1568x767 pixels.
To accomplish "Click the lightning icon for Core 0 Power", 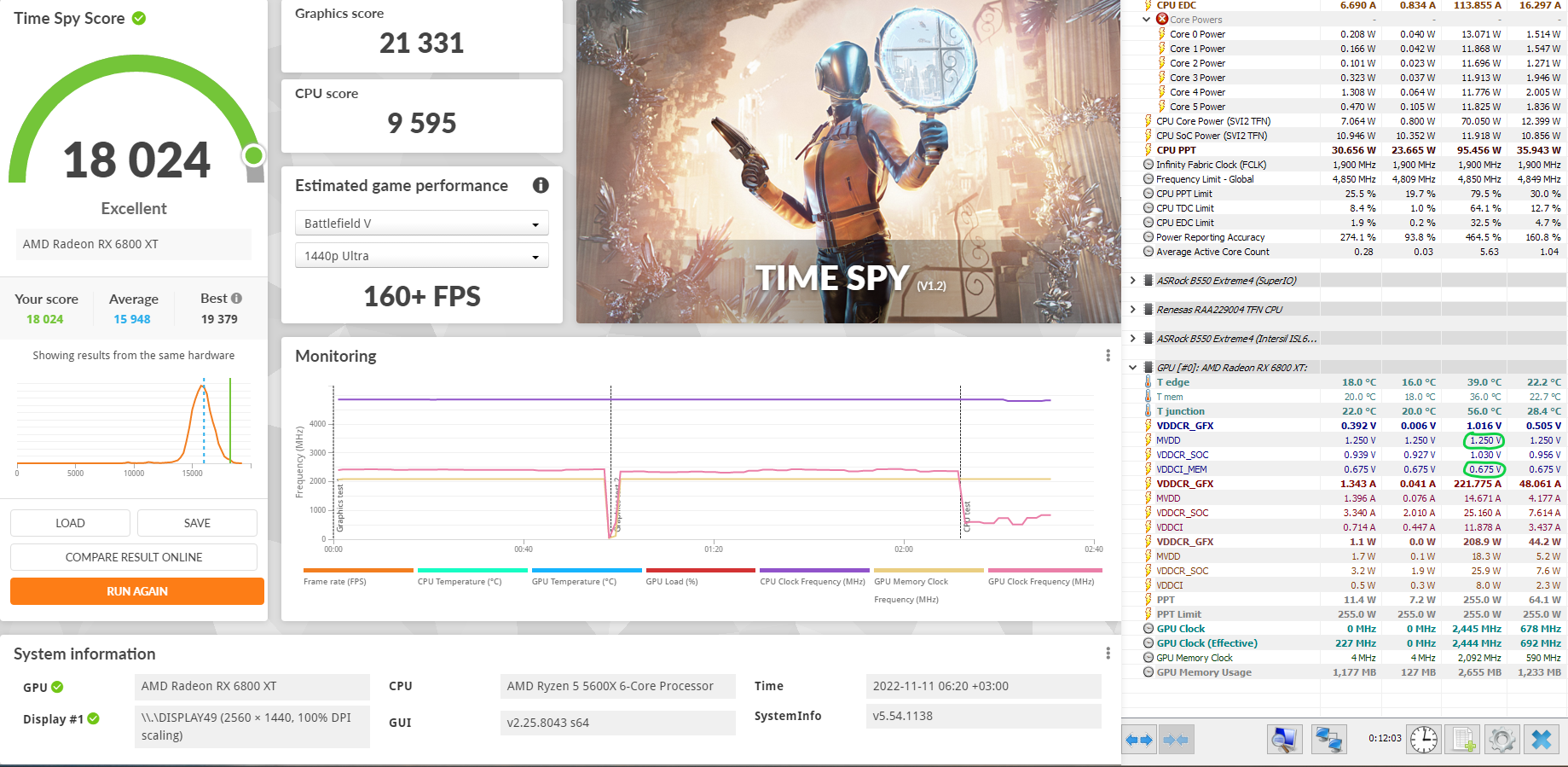I will click(x=1162, y=34).
